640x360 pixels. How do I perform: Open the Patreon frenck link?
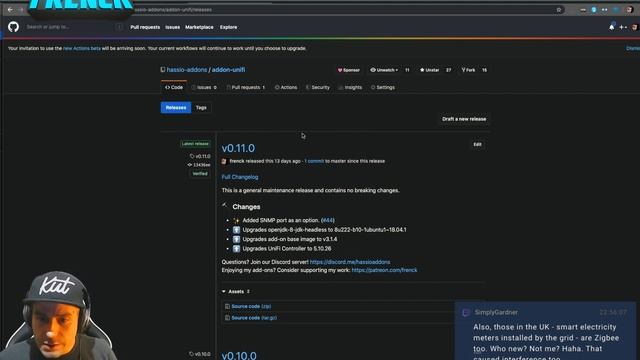coord(384,270)
